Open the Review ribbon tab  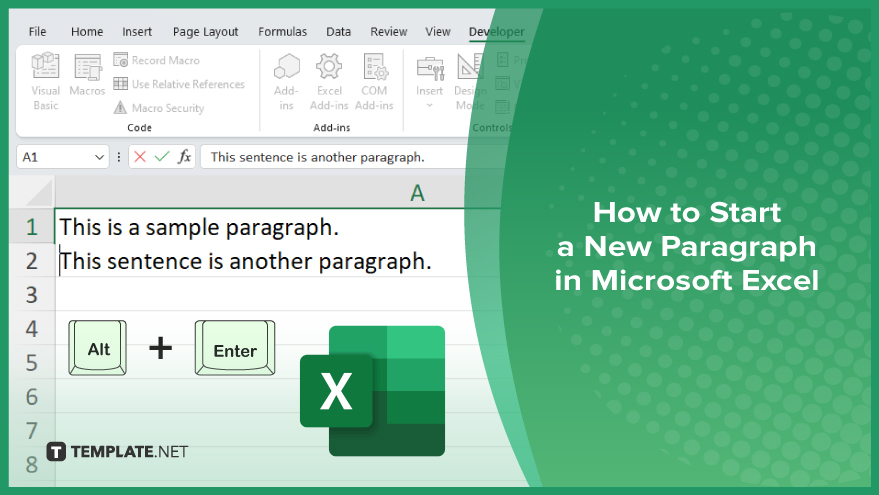388,32
